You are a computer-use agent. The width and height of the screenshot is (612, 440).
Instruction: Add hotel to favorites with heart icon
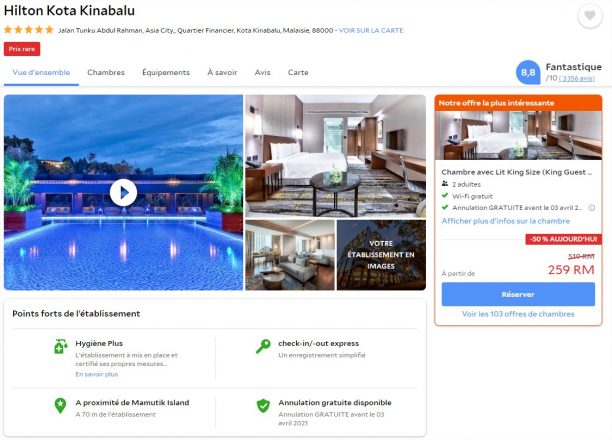(590, 16)
